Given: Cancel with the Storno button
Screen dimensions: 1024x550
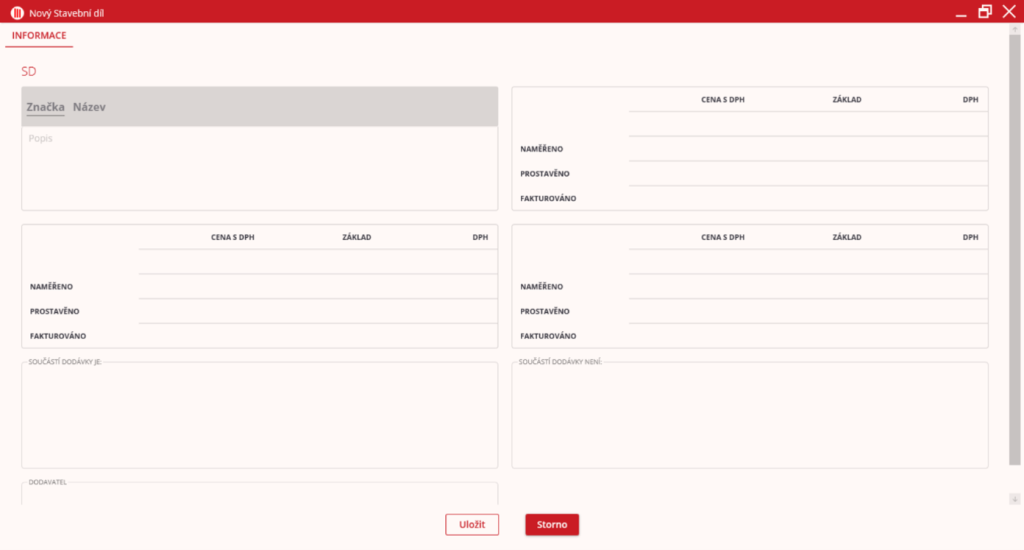Looking at the screenshot, I should [551, 525].
